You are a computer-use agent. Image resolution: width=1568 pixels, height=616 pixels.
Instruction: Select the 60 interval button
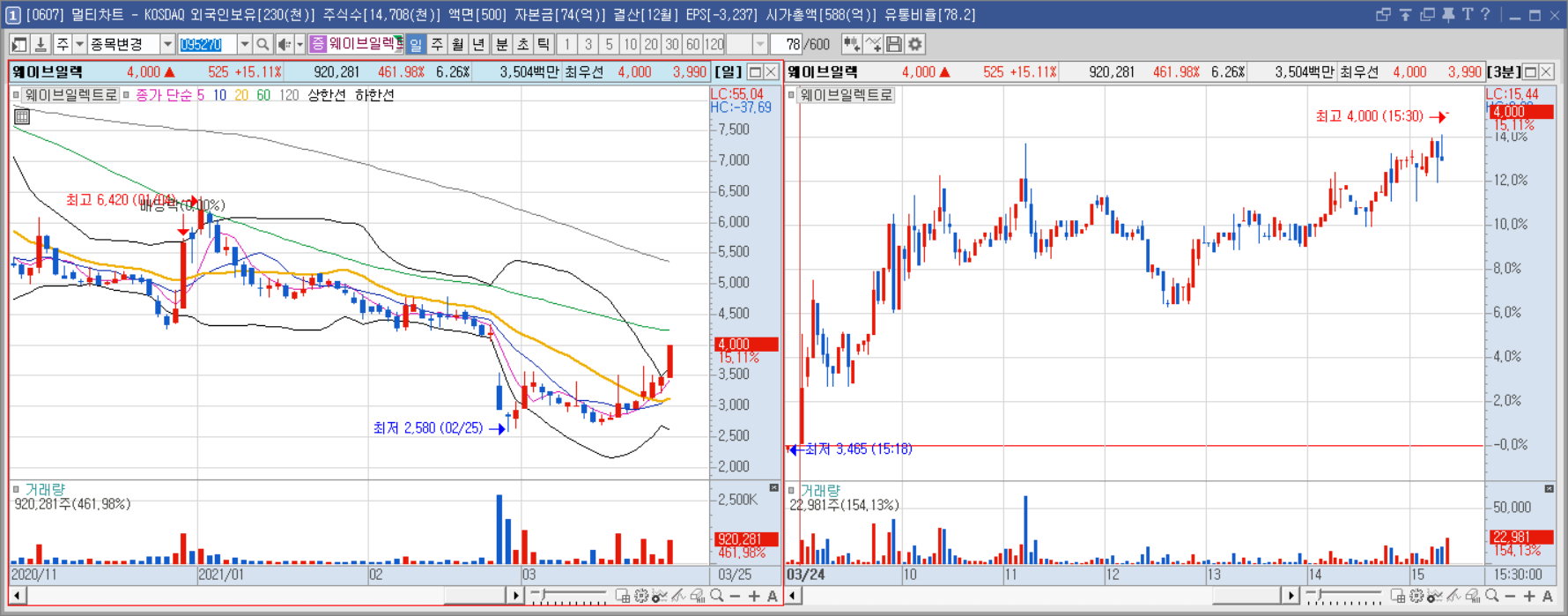693,44
